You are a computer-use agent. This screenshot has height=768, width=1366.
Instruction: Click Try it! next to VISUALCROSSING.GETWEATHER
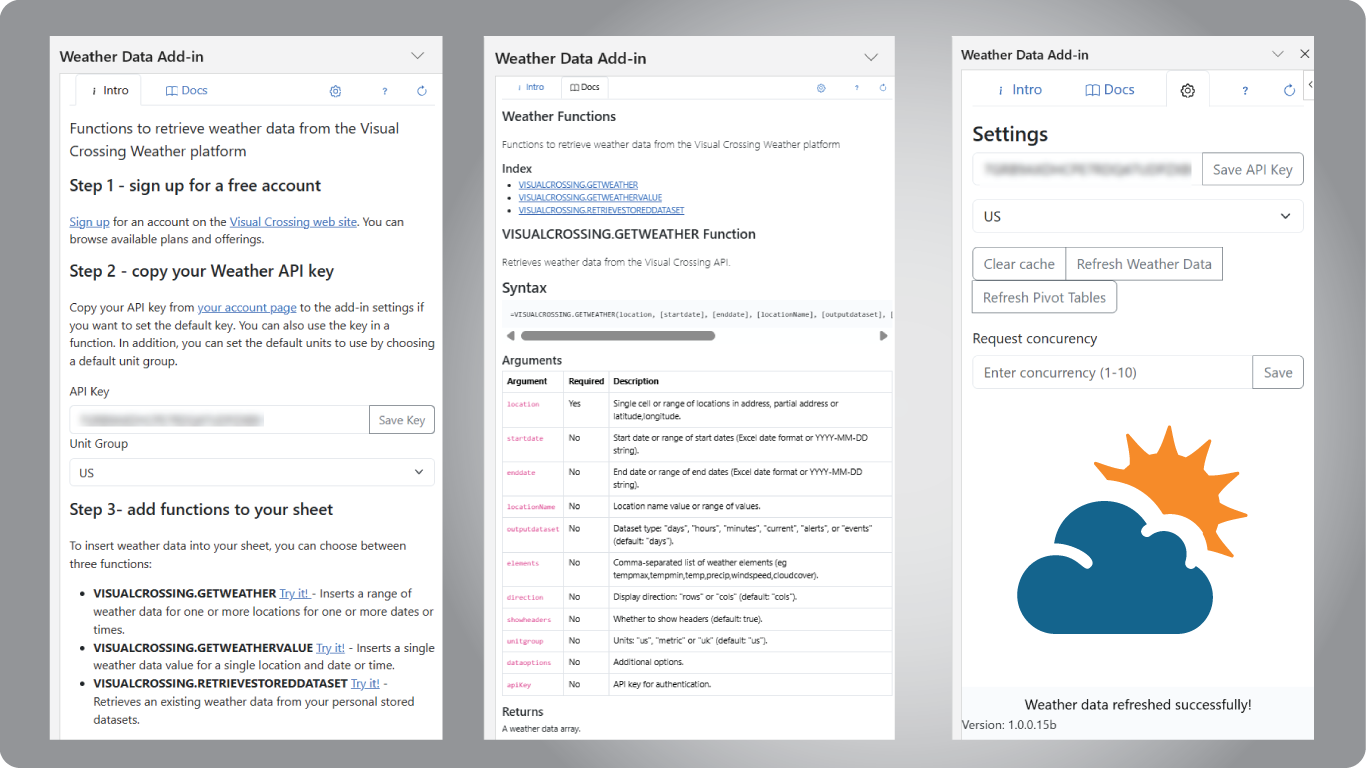pyautogui.click(x=294, y=593)
